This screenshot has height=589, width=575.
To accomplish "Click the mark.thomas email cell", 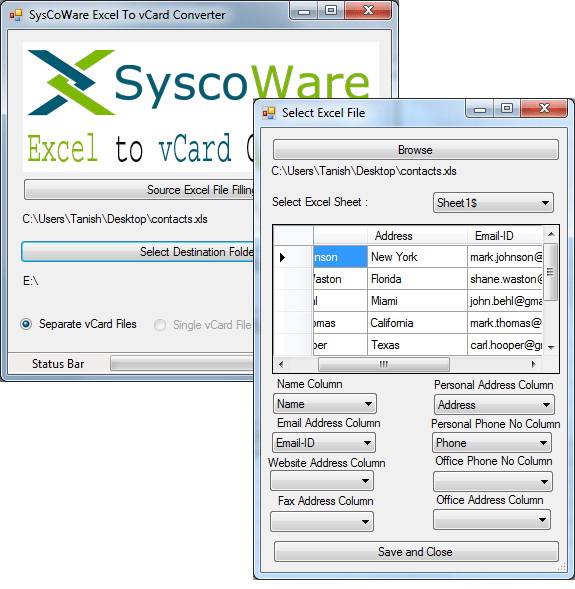I will 504,323.
